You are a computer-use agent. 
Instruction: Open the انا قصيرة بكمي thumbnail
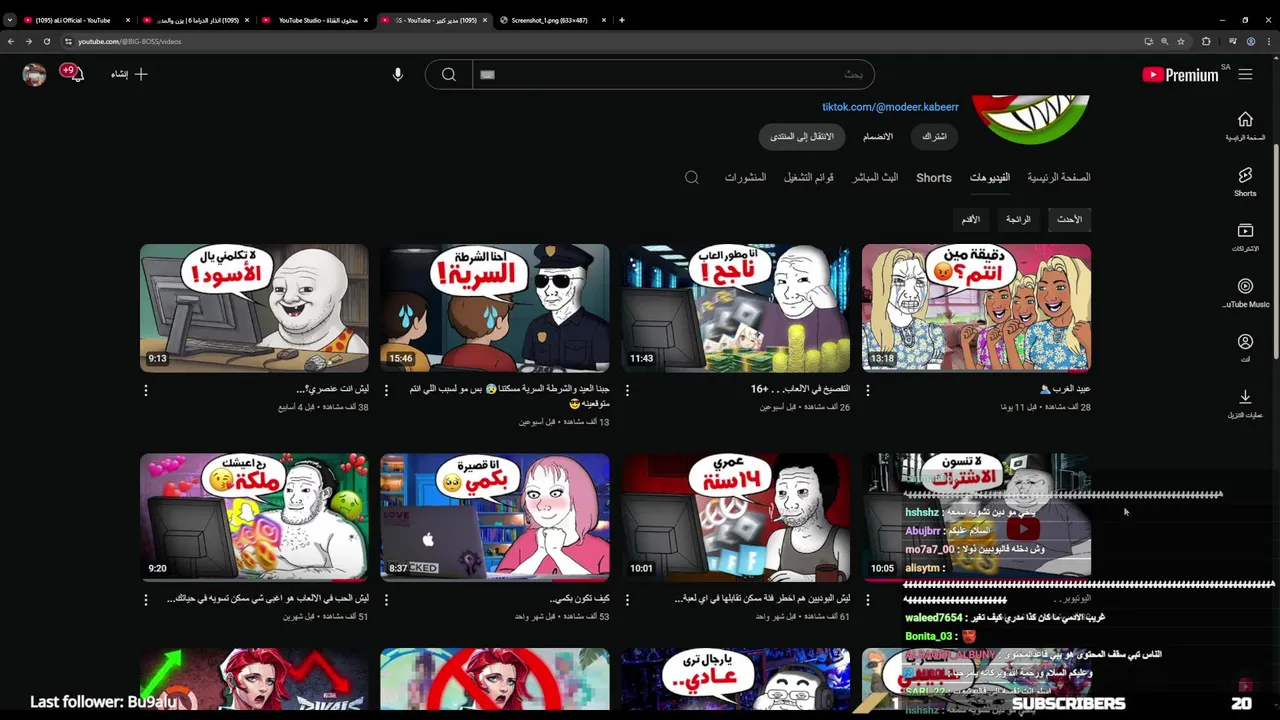tap(494, 517)
